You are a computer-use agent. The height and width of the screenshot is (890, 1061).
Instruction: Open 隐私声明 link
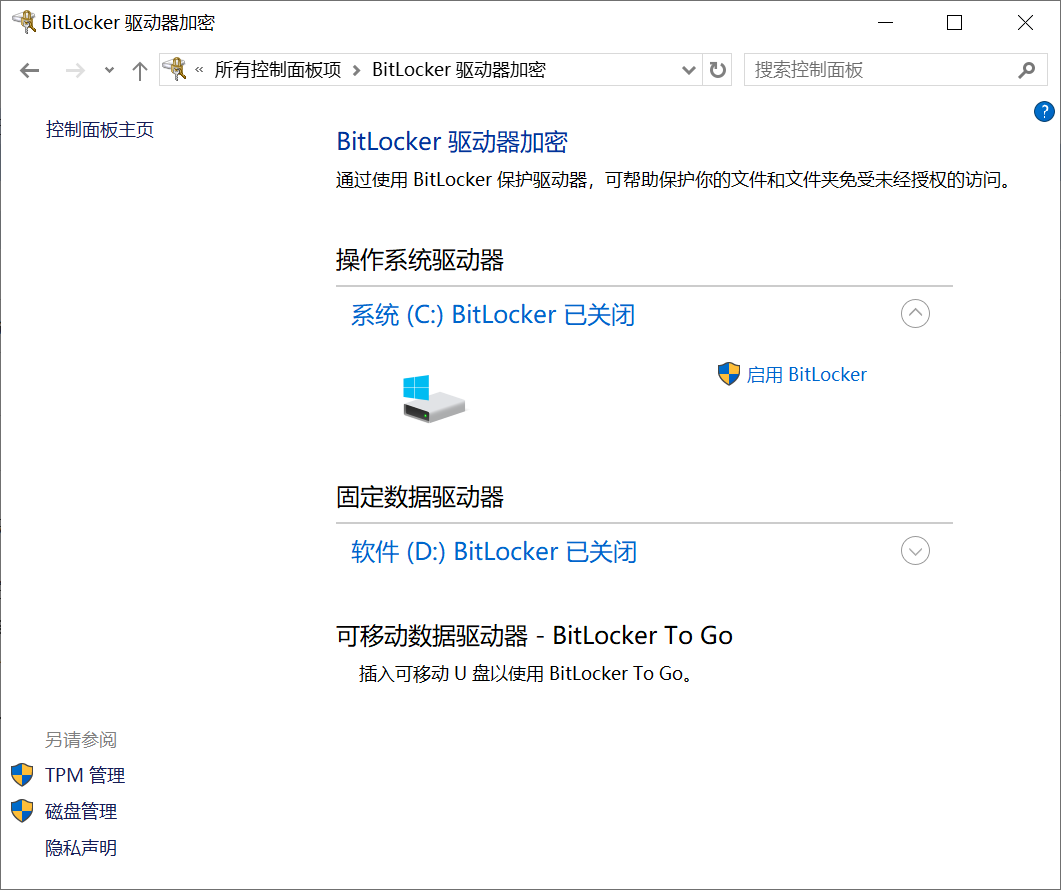point(81,848)
